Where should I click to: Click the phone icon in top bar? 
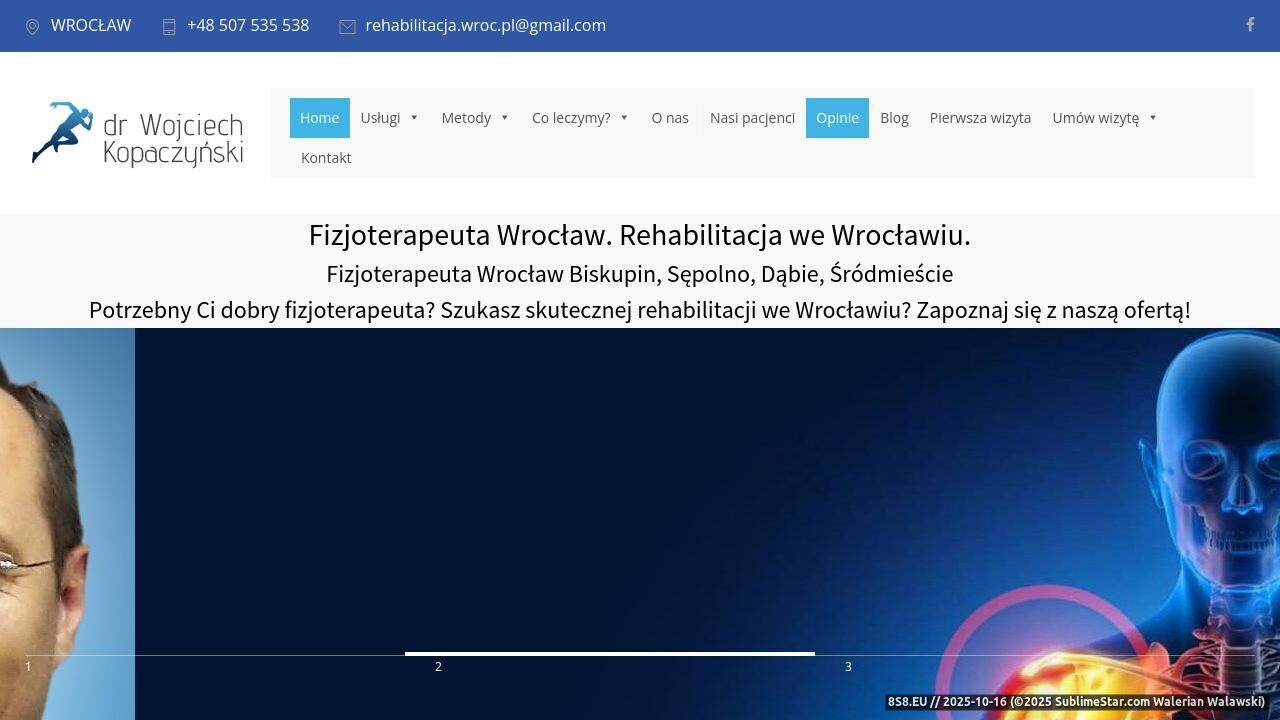(x=169, y=27)
